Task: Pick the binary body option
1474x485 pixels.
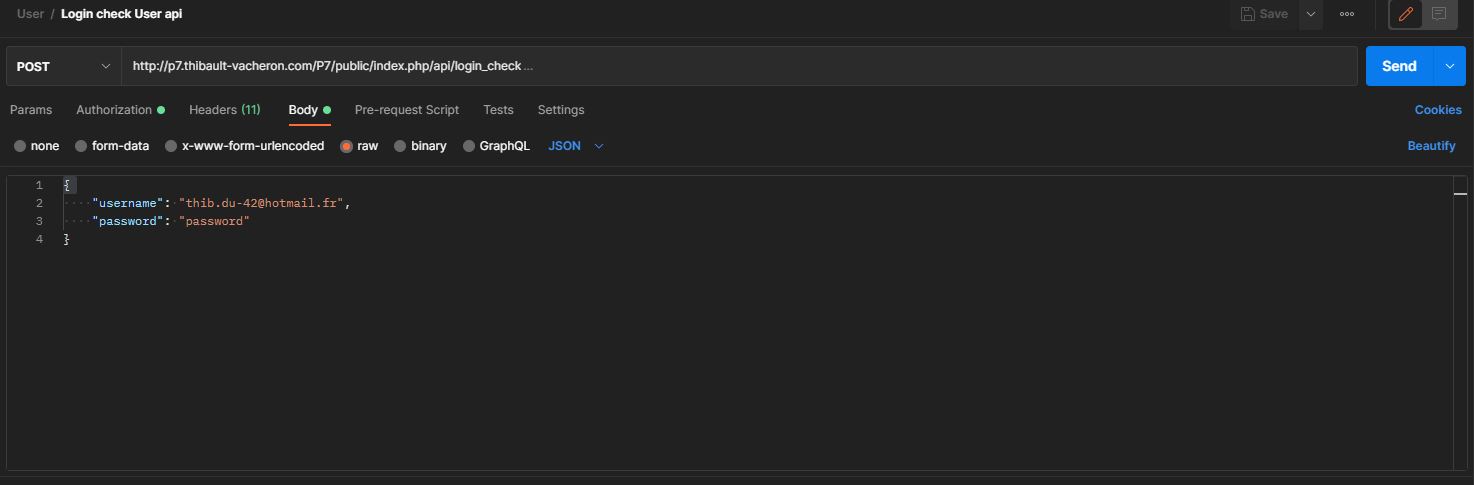Action: pos(401,146)
